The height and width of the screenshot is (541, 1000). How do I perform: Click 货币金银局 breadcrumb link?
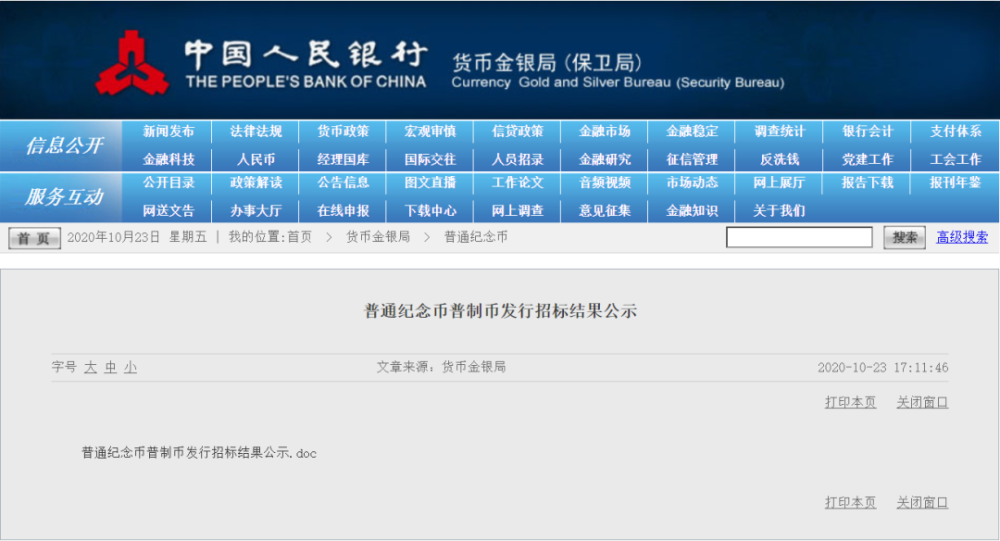pos(378,237)
